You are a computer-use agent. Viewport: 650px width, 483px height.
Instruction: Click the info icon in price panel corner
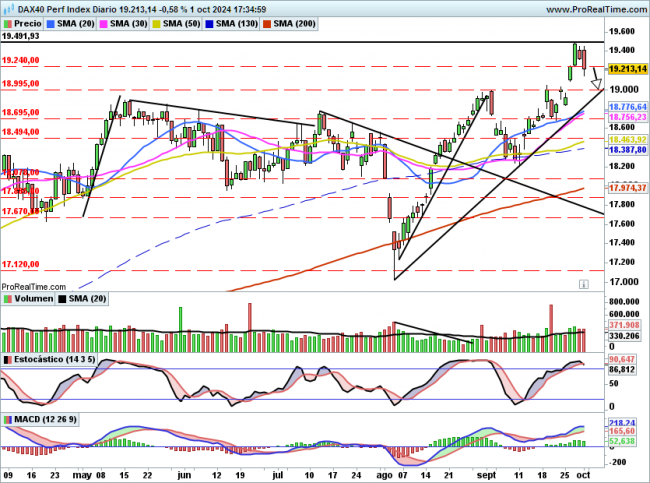(x=583, y=284)
